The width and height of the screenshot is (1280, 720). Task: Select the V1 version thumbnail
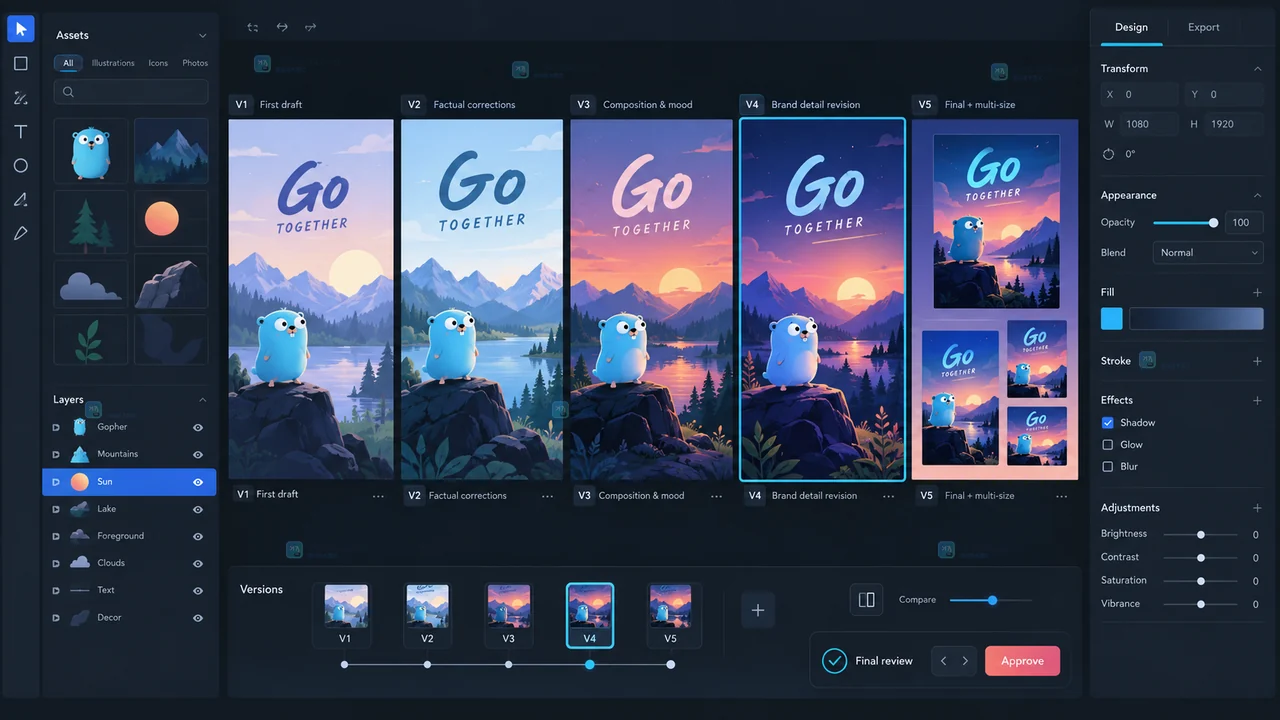coord(345,614)
